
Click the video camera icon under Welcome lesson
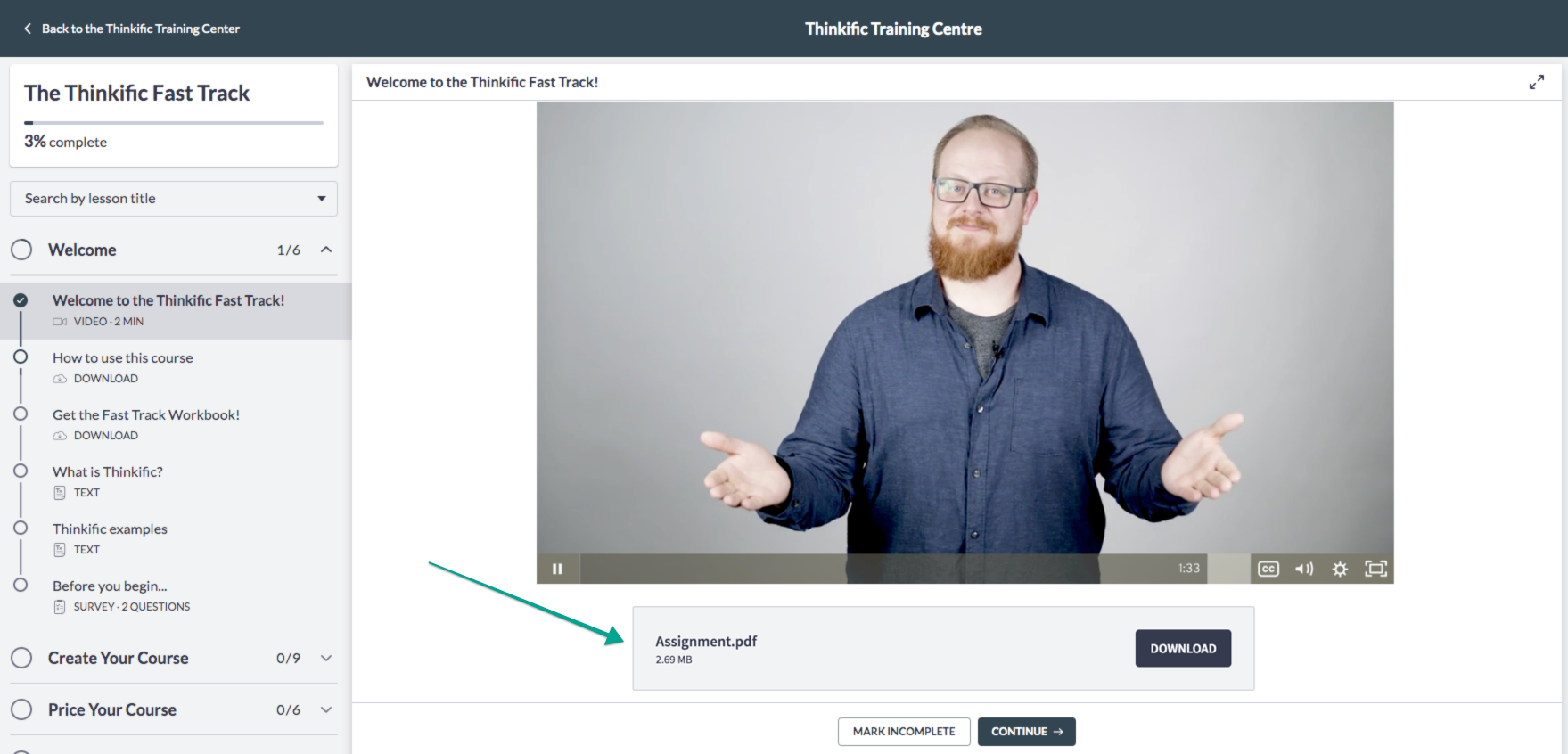point(60,322)
